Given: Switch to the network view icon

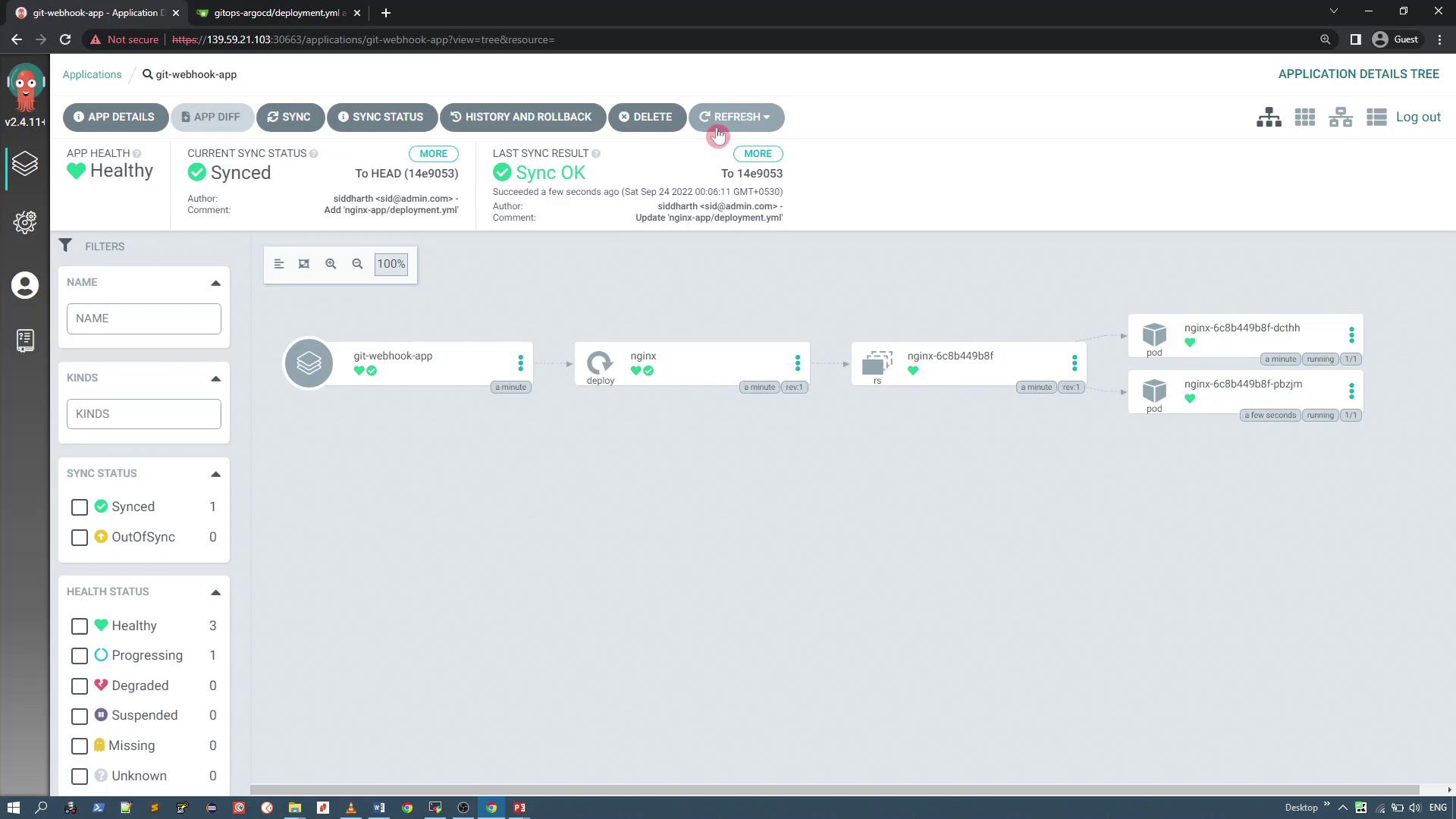Looking at the screenshot, I should coord(1340,118).
